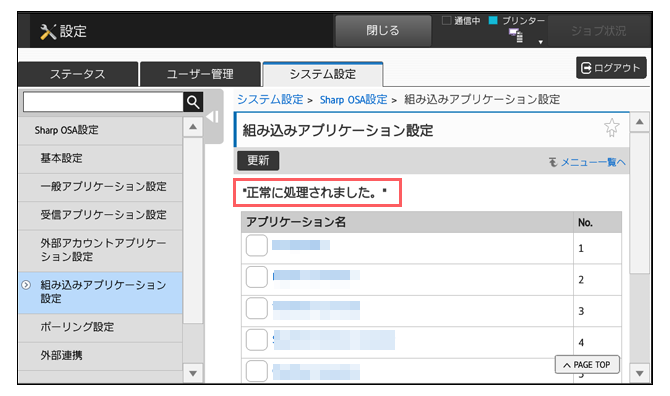Click the sidebar scroll up arrow
The image size is (670, 396).
(x=193, y=127)
